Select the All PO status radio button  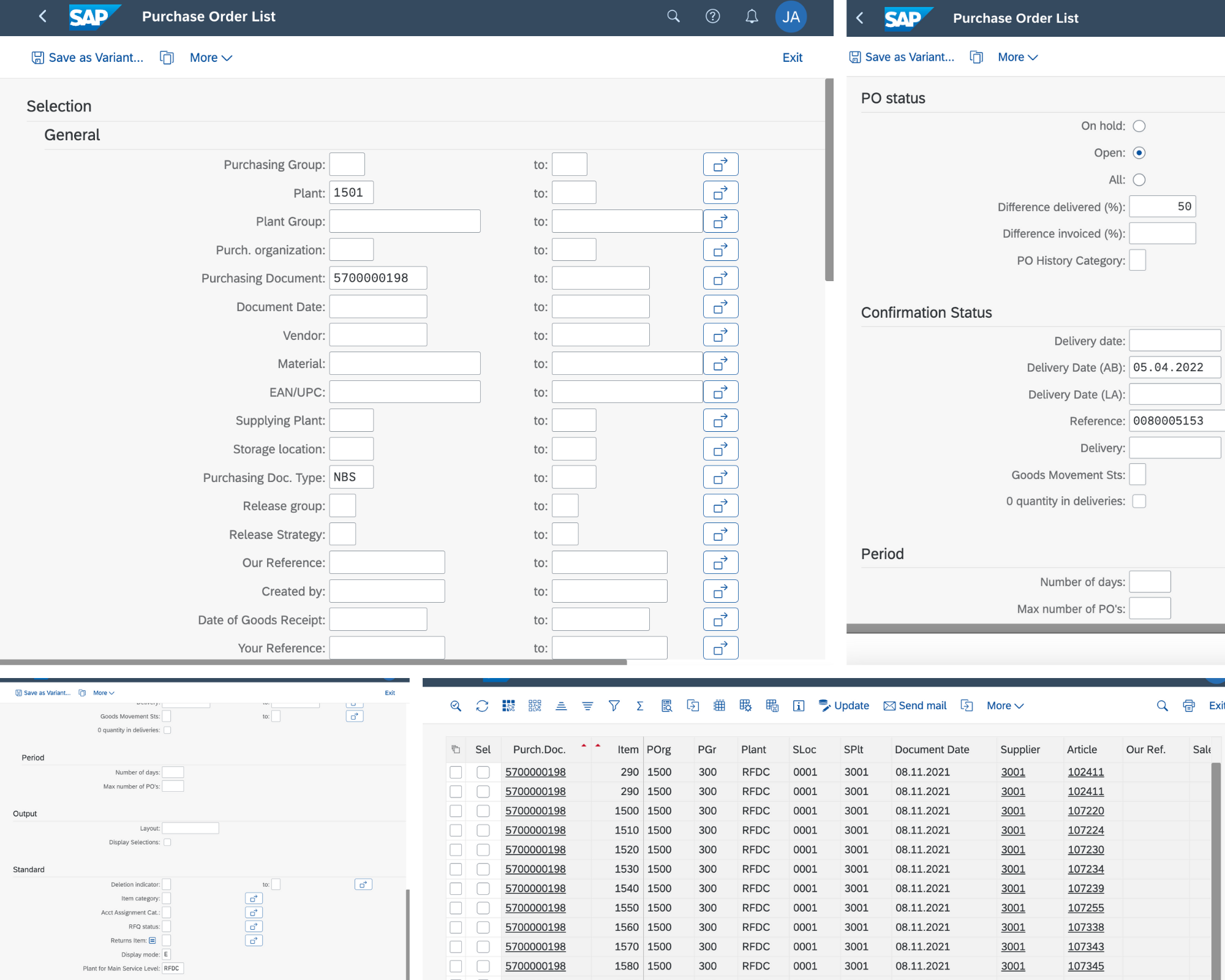(1139, 180)
